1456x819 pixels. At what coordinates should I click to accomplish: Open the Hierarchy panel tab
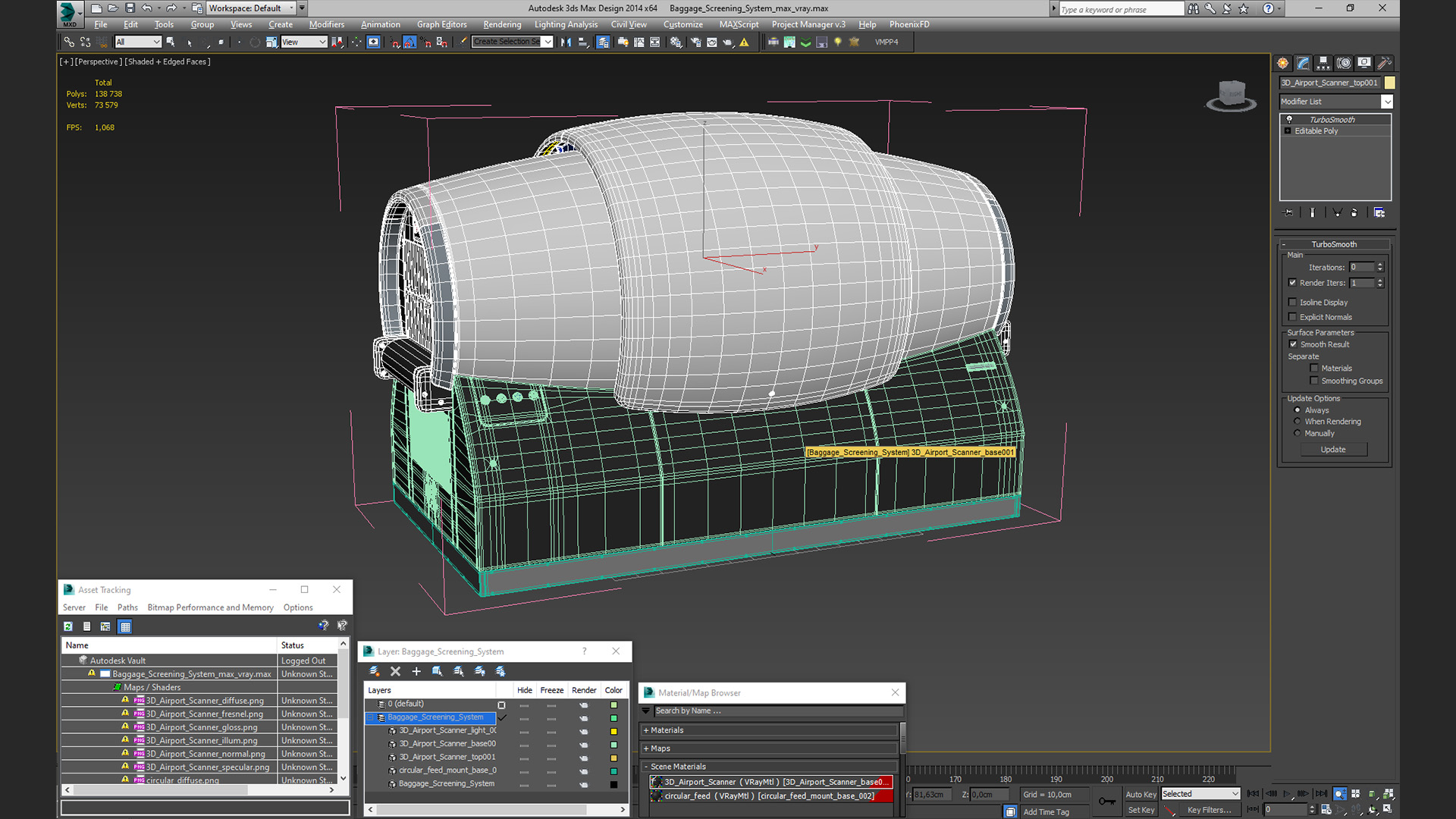[x=1323, y=63]
